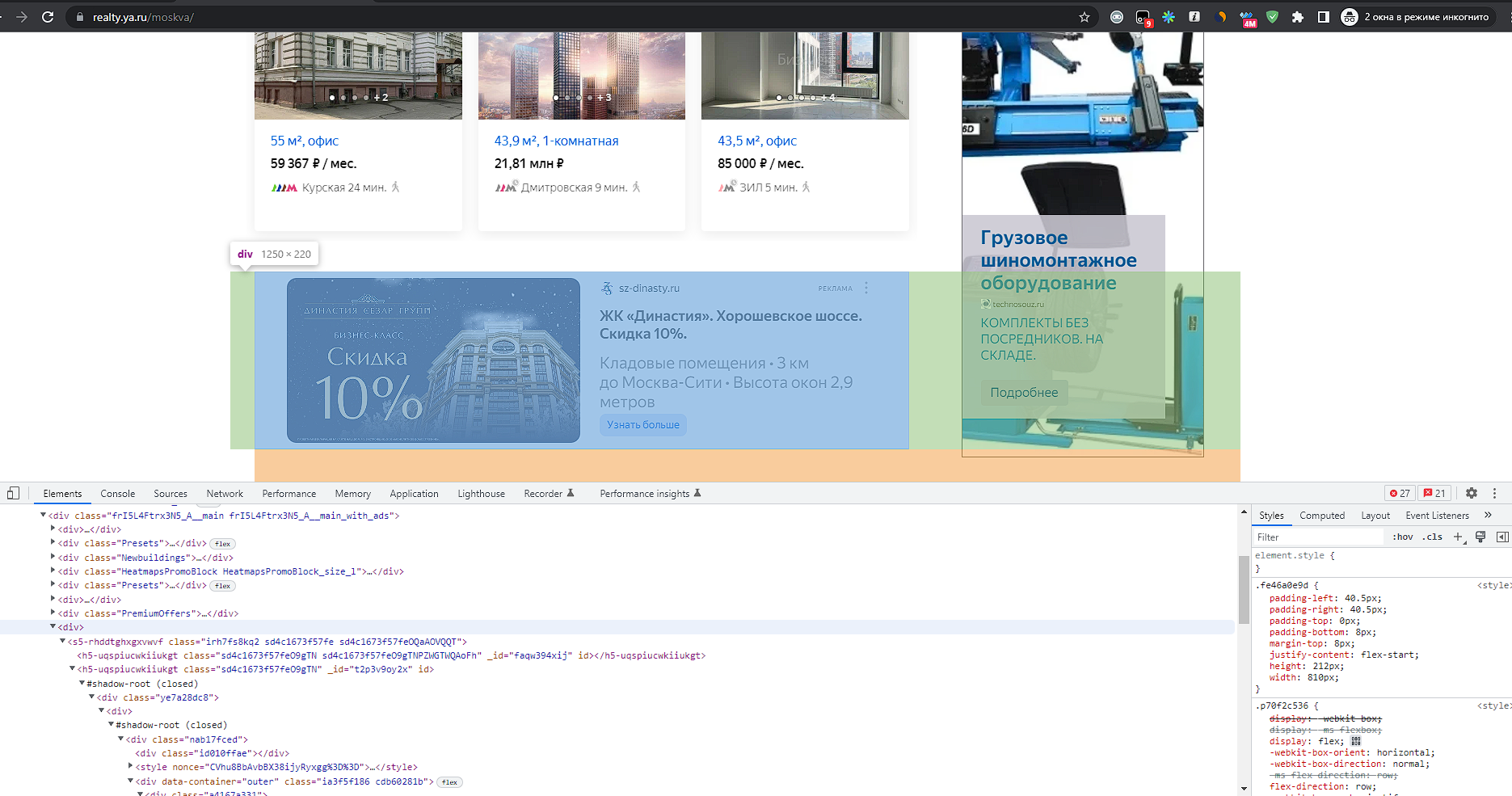Click the plus icon to add new style rule
Screen dimensions: 1512x796
(1459, 537)
